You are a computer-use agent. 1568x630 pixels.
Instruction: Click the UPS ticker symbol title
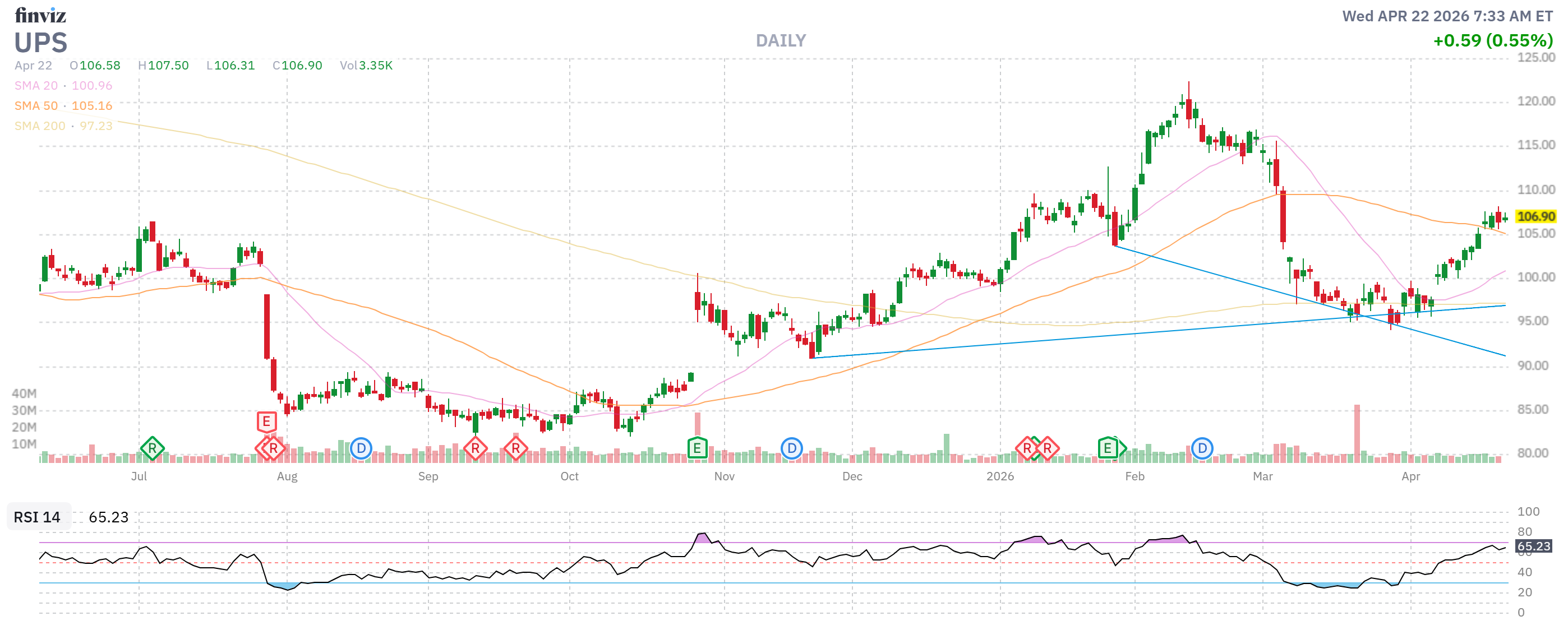41,43
